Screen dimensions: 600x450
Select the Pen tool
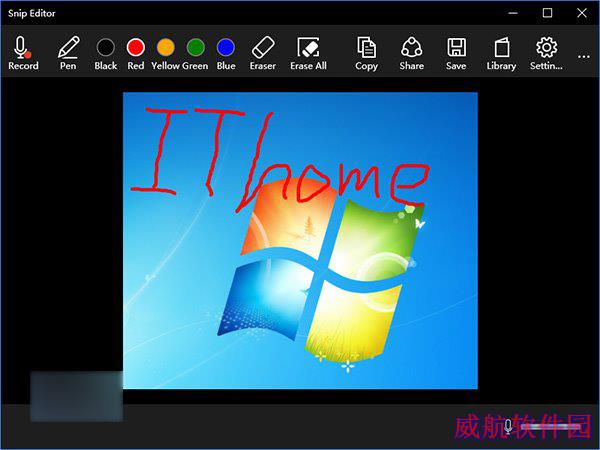(68, 53)
